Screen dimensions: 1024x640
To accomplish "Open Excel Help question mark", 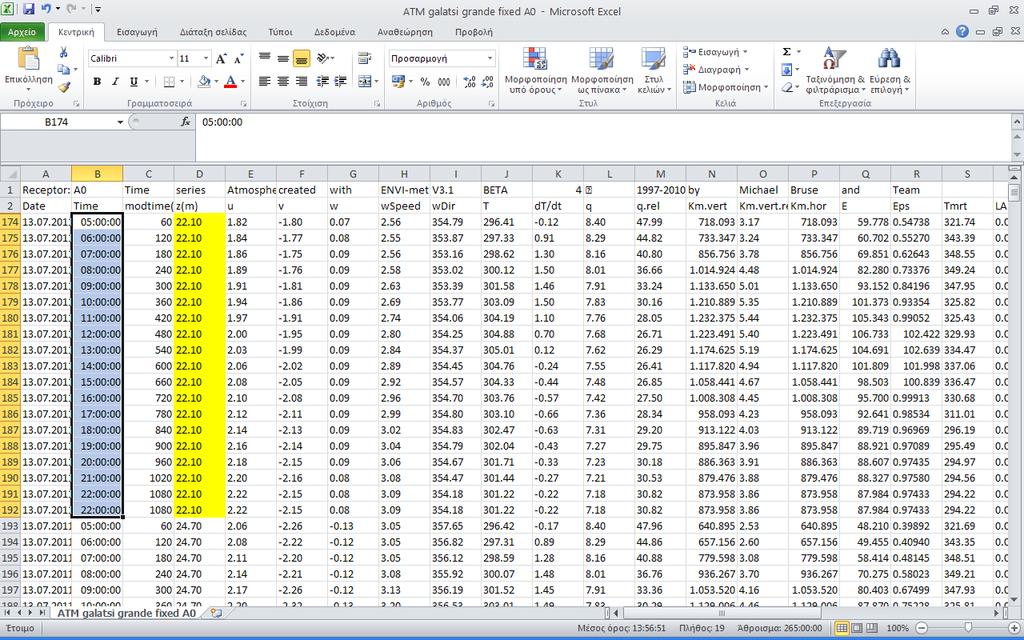I will pyautogui.click(x=963, y=31).
